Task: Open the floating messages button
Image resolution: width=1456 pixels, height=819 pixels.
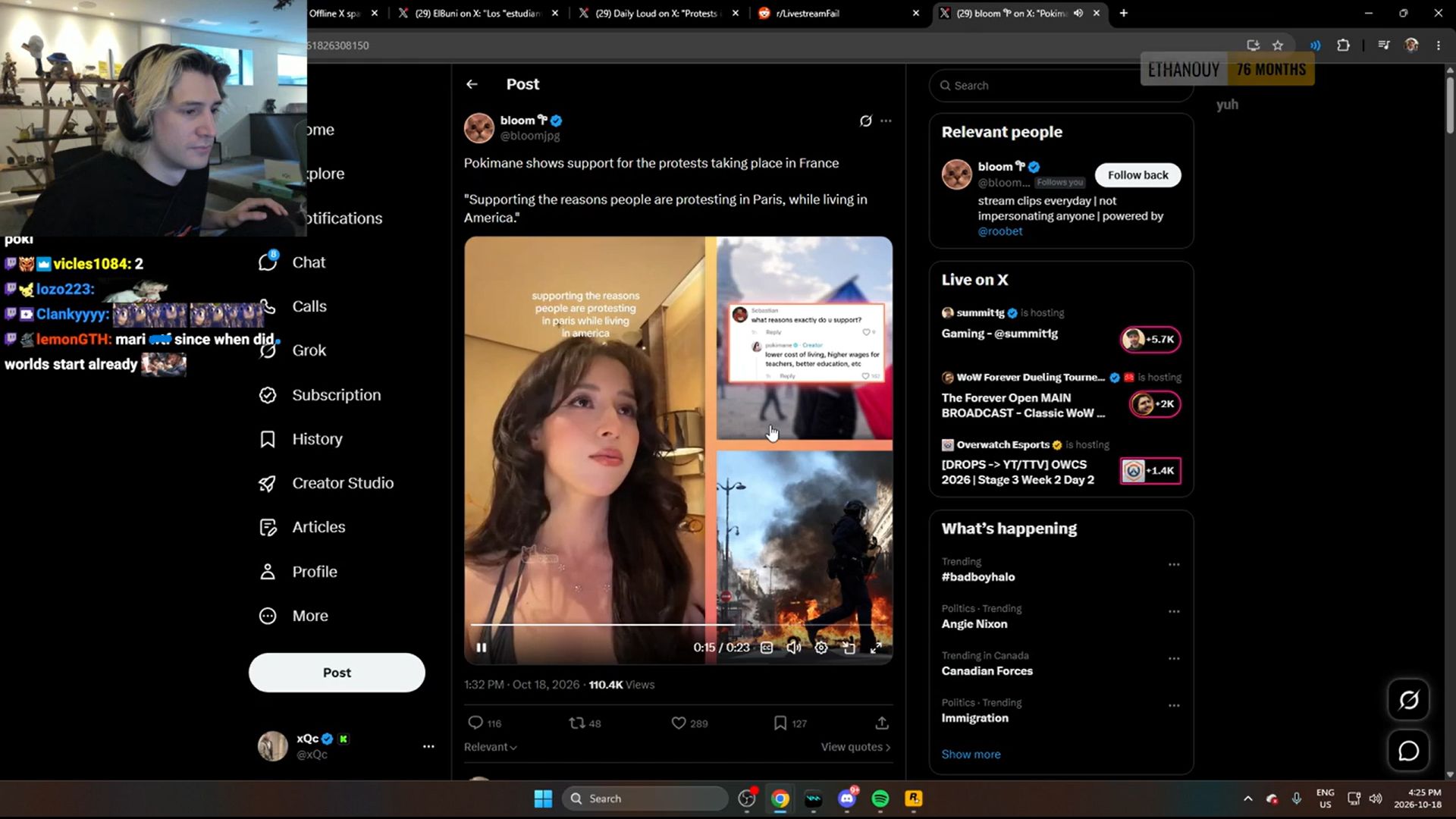Action: [x=1408, y=751]
